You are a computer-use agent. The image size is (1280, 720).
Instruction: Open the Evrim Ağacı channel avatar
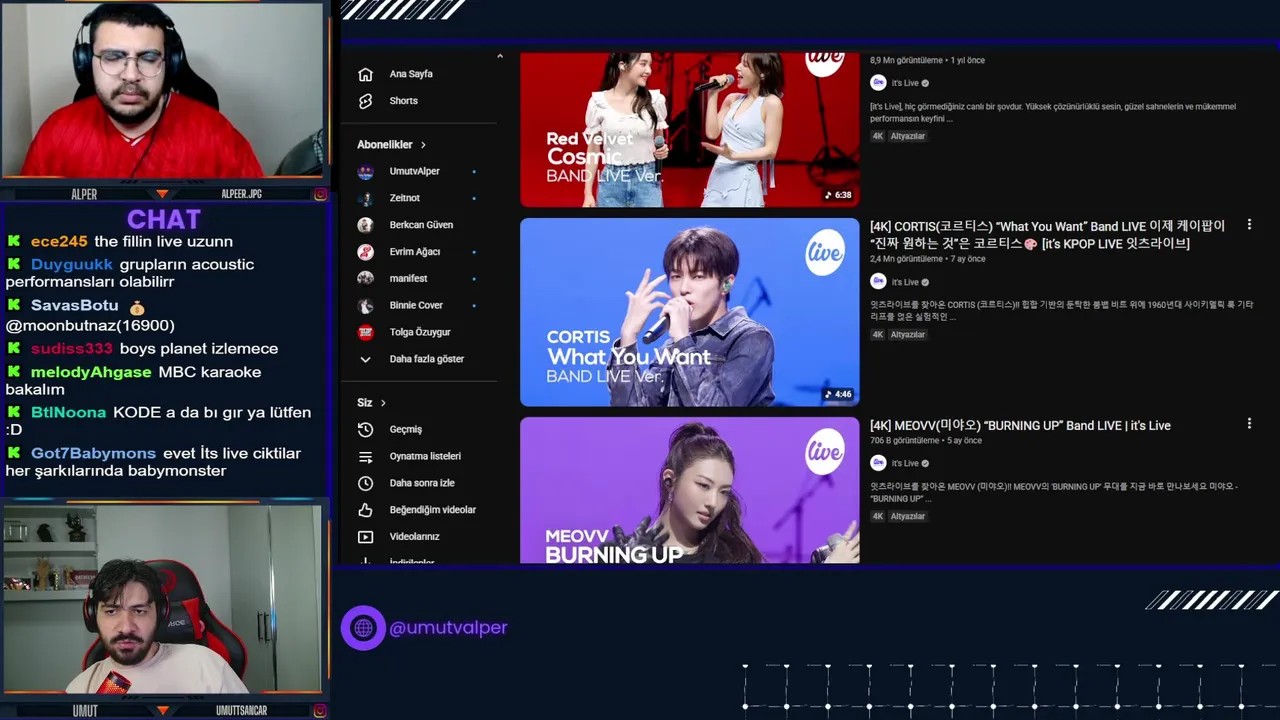point(365,252)
